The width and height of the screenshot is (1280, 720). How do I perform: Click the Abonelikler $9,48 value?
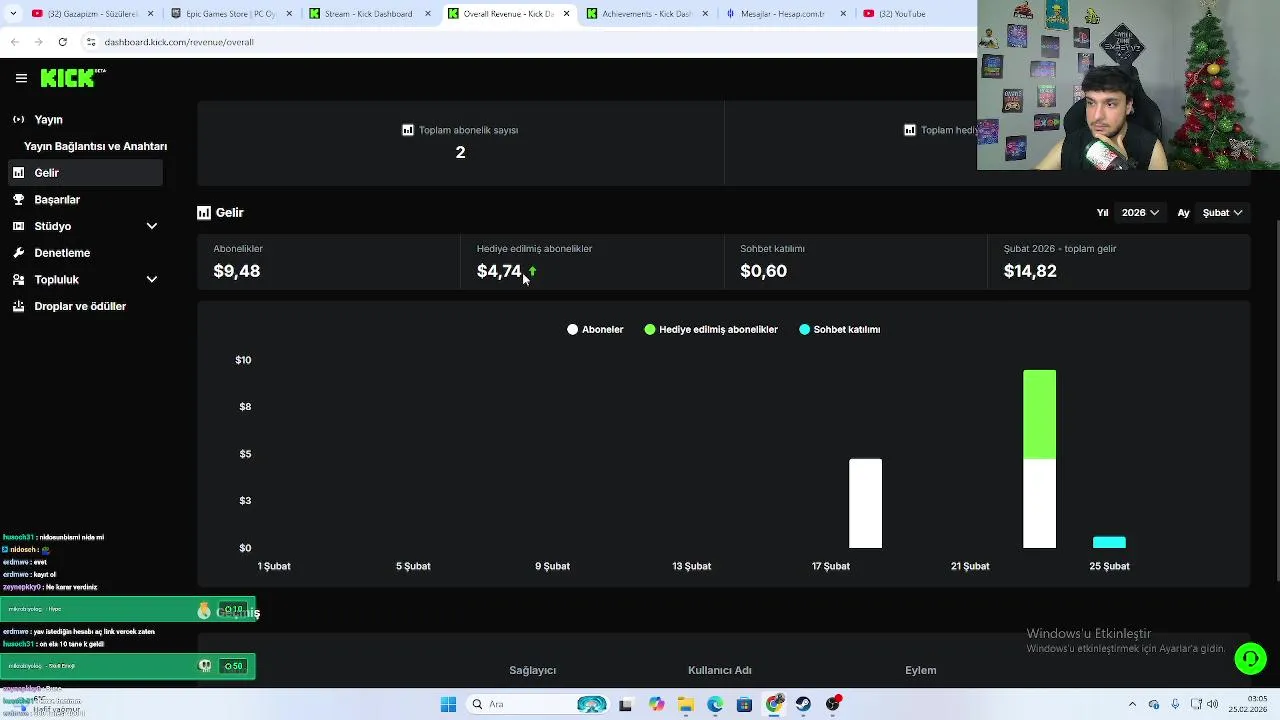tap(237, 271)
